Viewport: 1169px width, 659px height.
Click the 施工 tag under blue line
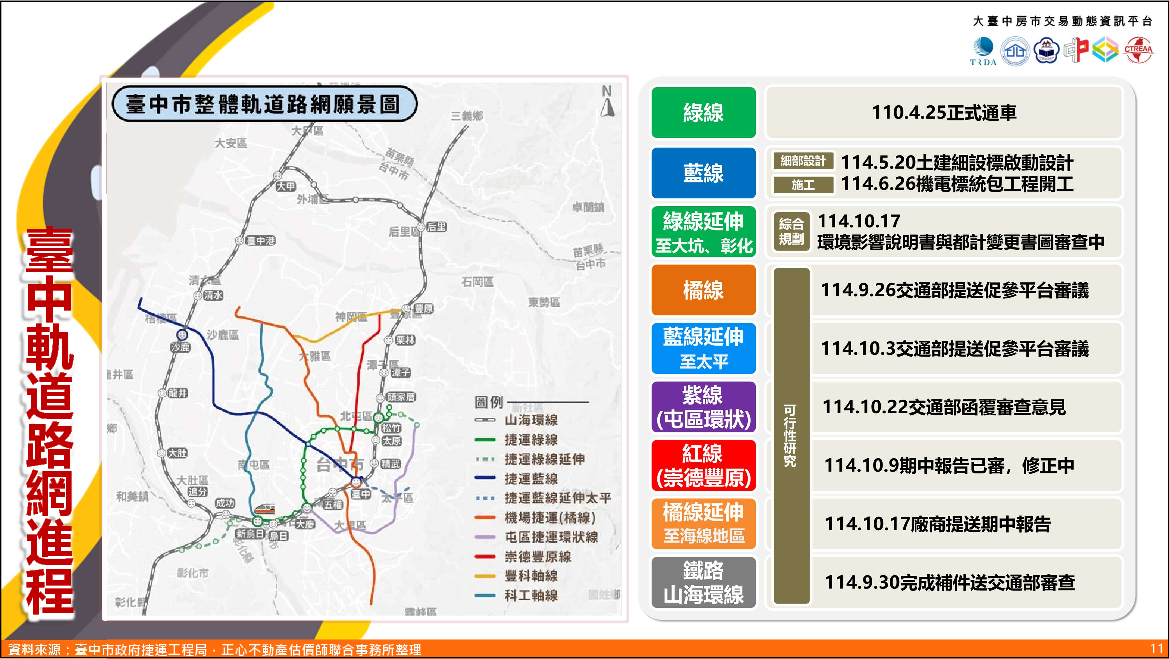click(803, 185)
